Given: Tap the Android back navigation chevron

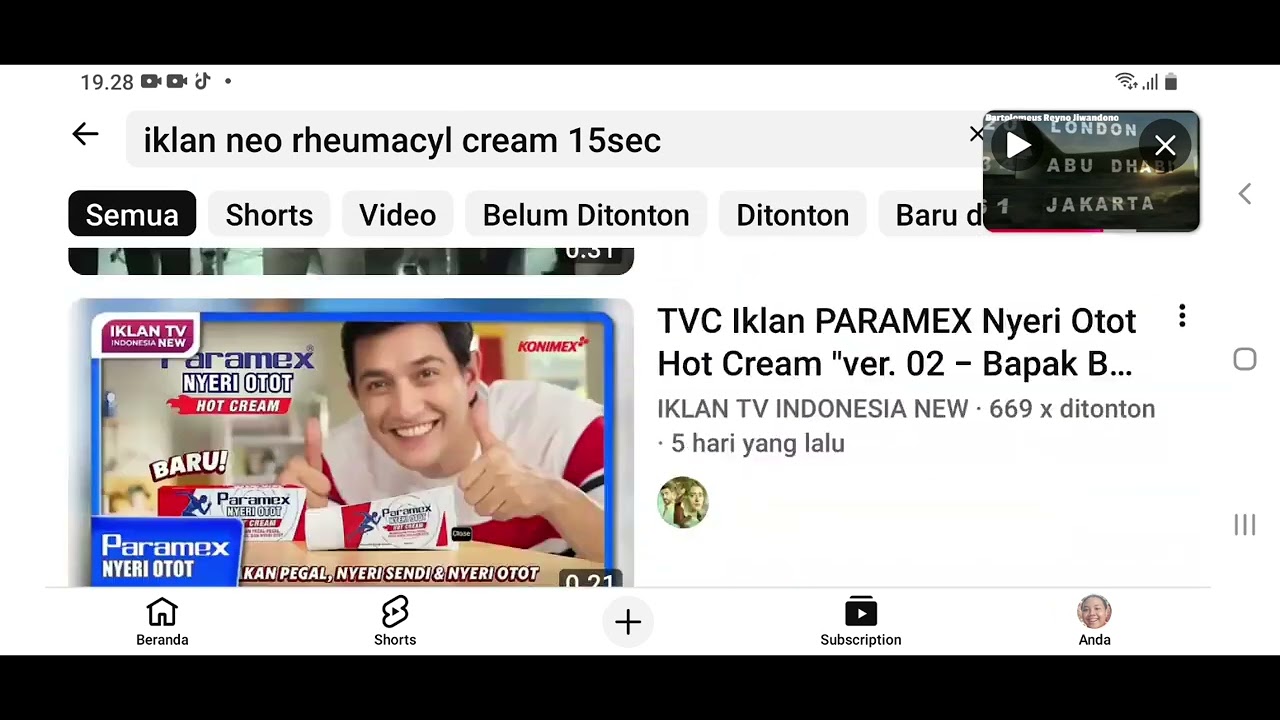Looking at the screenshot, I should point(1245,194).
